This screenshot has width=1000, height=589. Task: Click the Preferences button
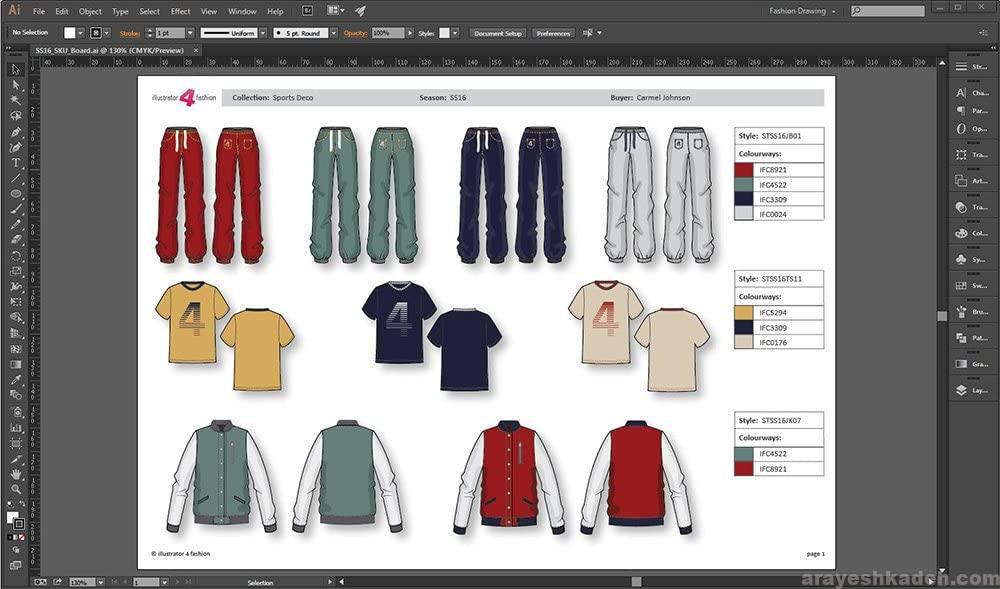(553, 33)
